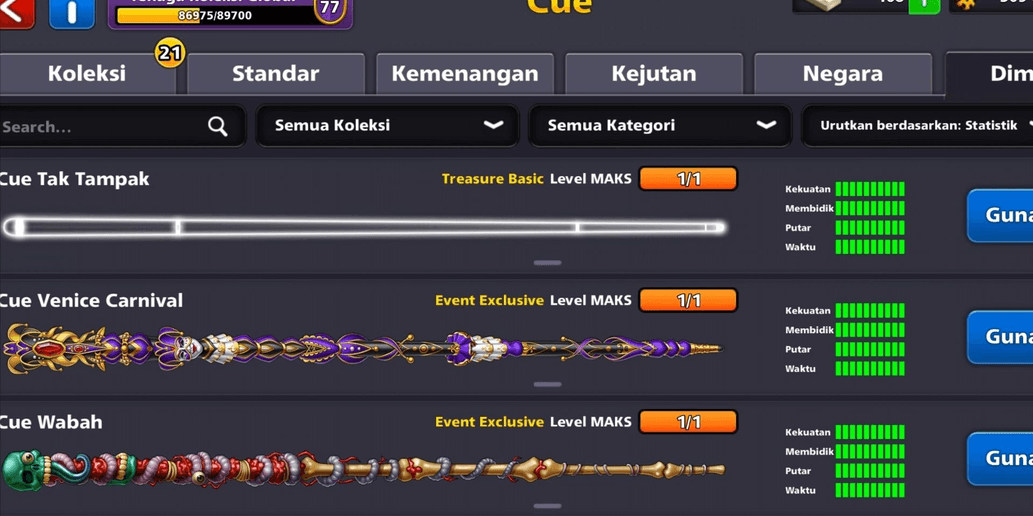Select the Cue Tak Tampak cue image
Viewport: 1033px width, 516px height.
pyautogui.click(x=364, y=227)
